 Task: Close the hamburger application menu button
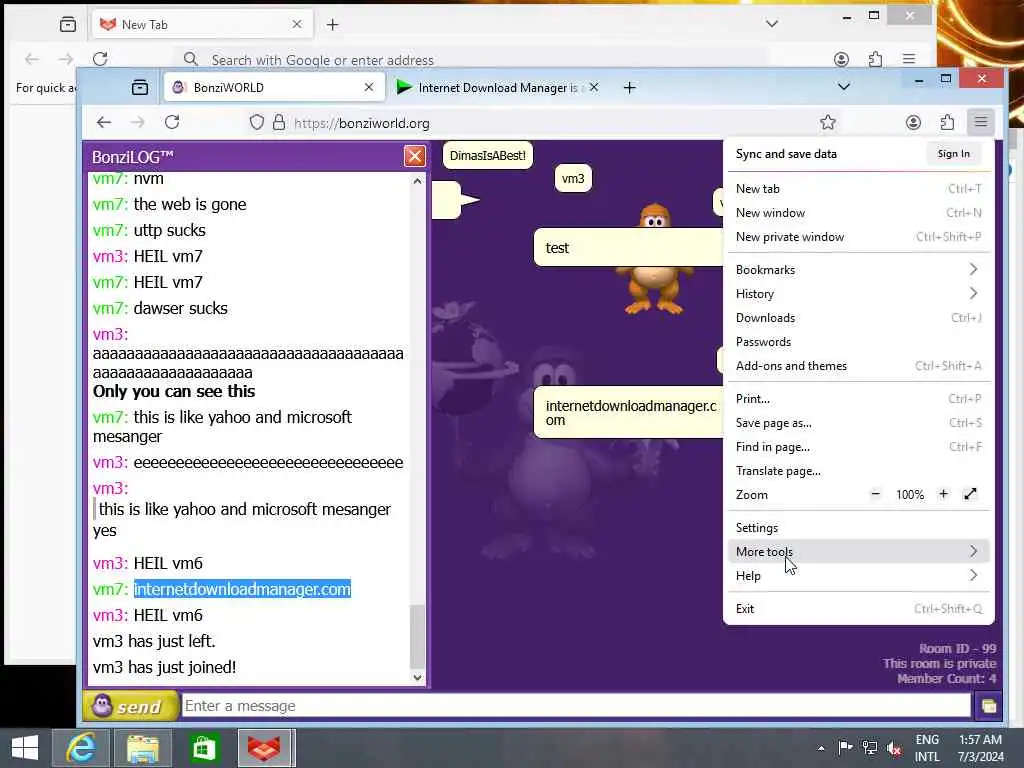click(x=981, y=122)
